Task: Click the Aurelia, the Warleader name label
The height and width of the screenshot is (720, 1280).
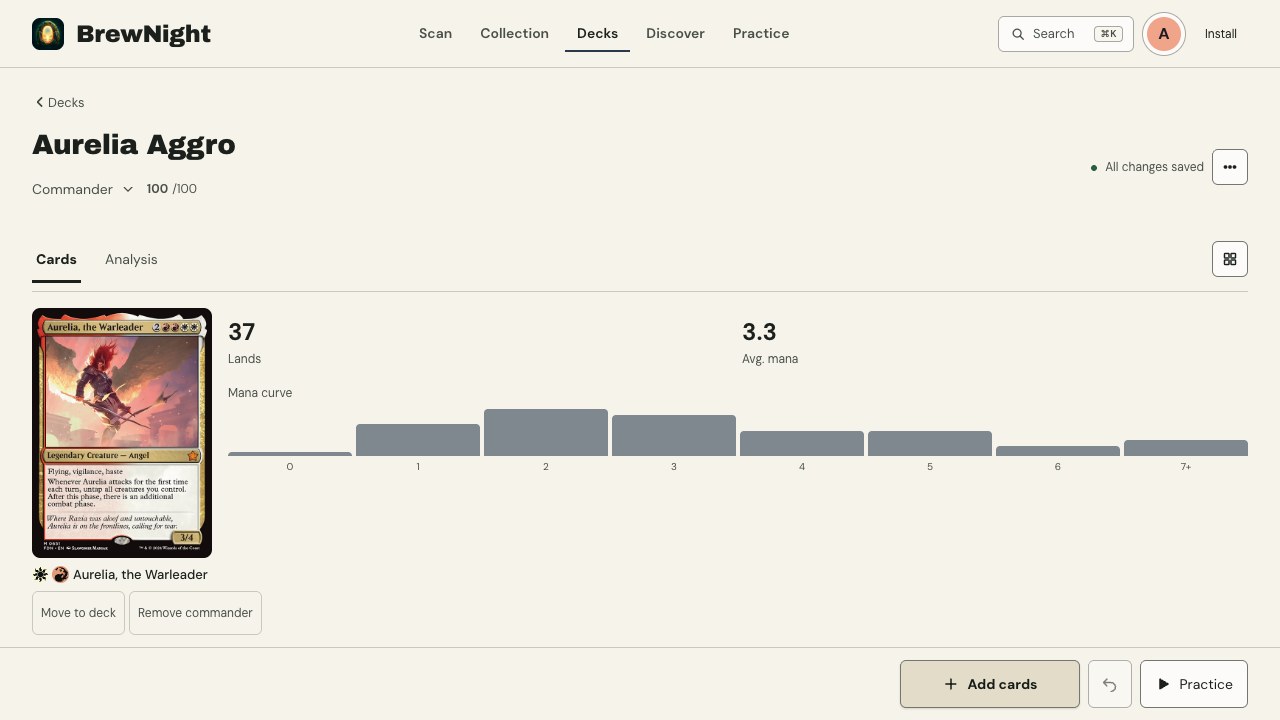Action: [140, 575]
